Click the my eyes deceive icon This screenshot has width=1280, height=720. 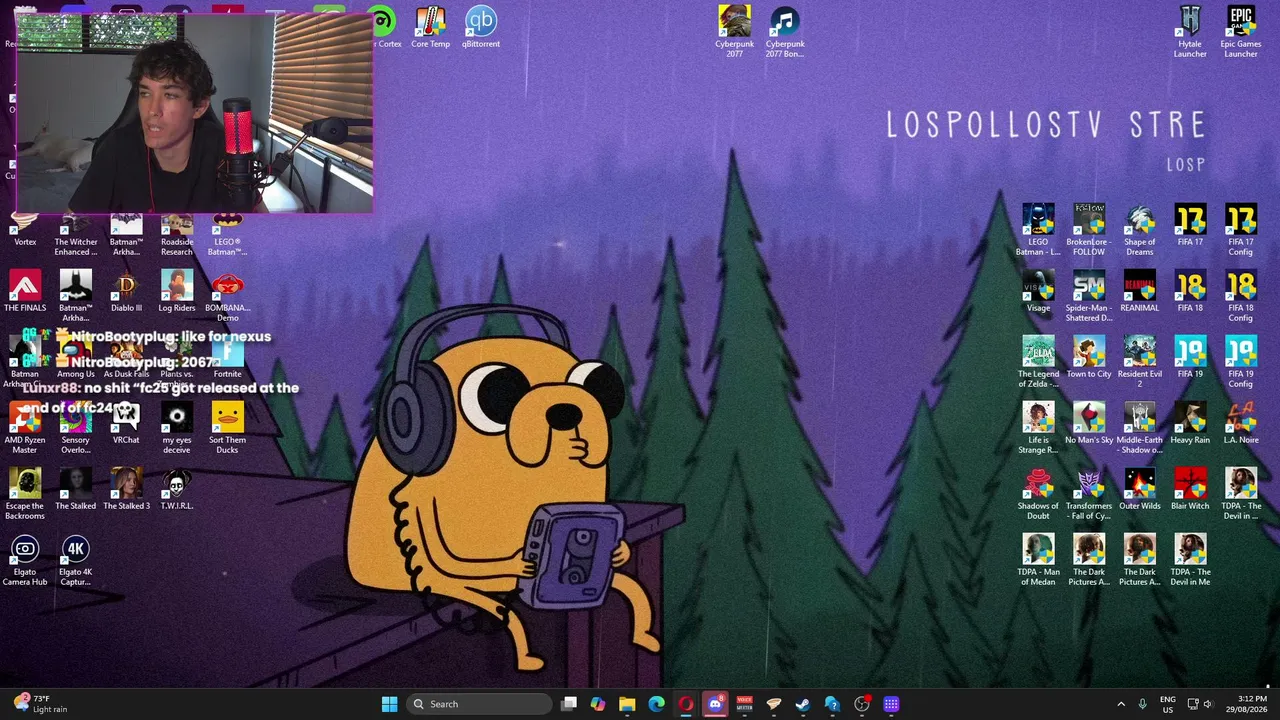coord(177,428)
